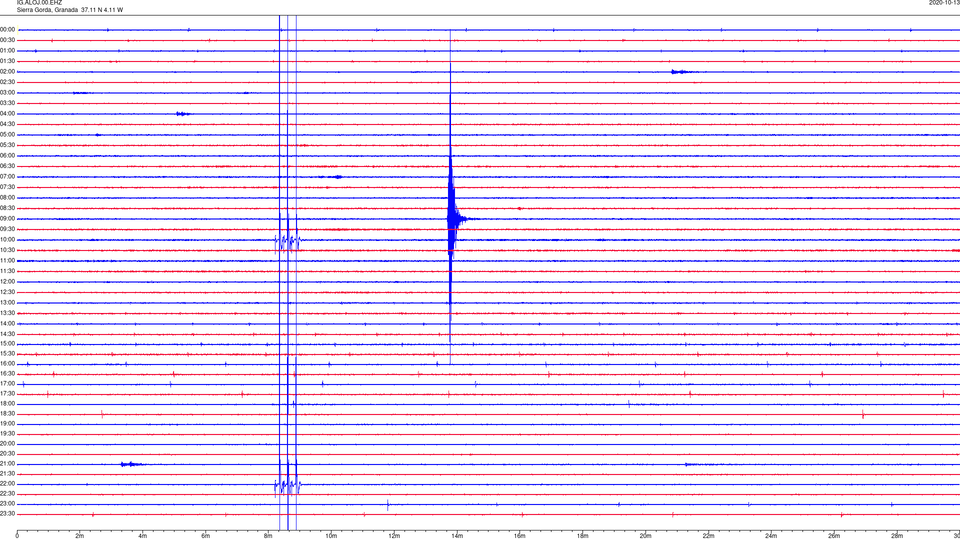Screen dimensions: 960x540
Task: Select the 12:30 trace time label
Action: tap(8, 292)
